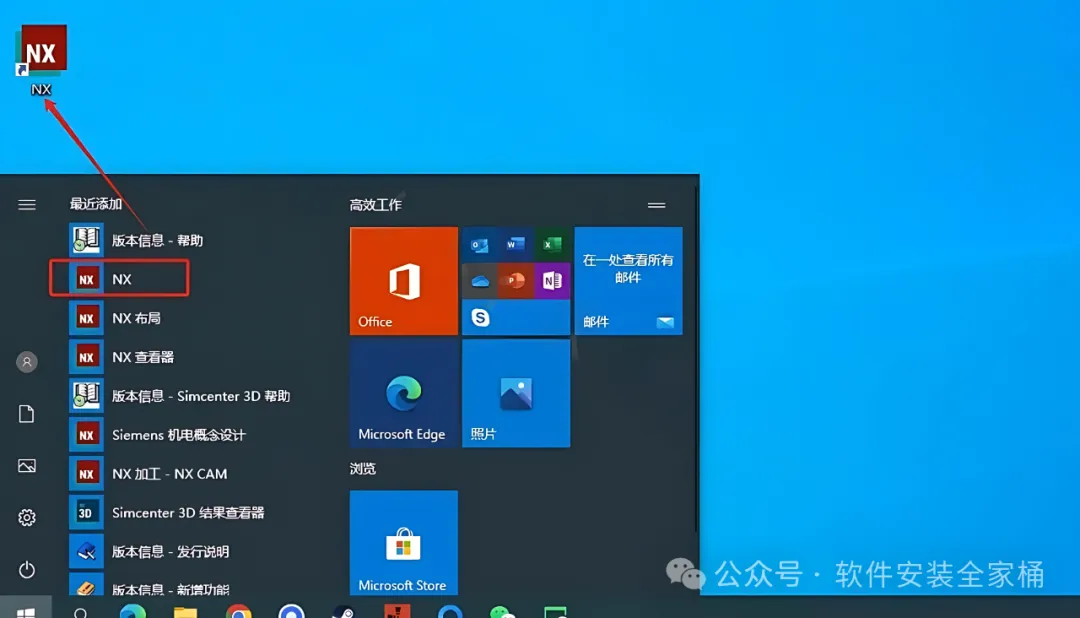The height and width of the screenshot is (618, 1080).
Task: Open Documents icon in start sidebar
Action: tap(27, 413)
